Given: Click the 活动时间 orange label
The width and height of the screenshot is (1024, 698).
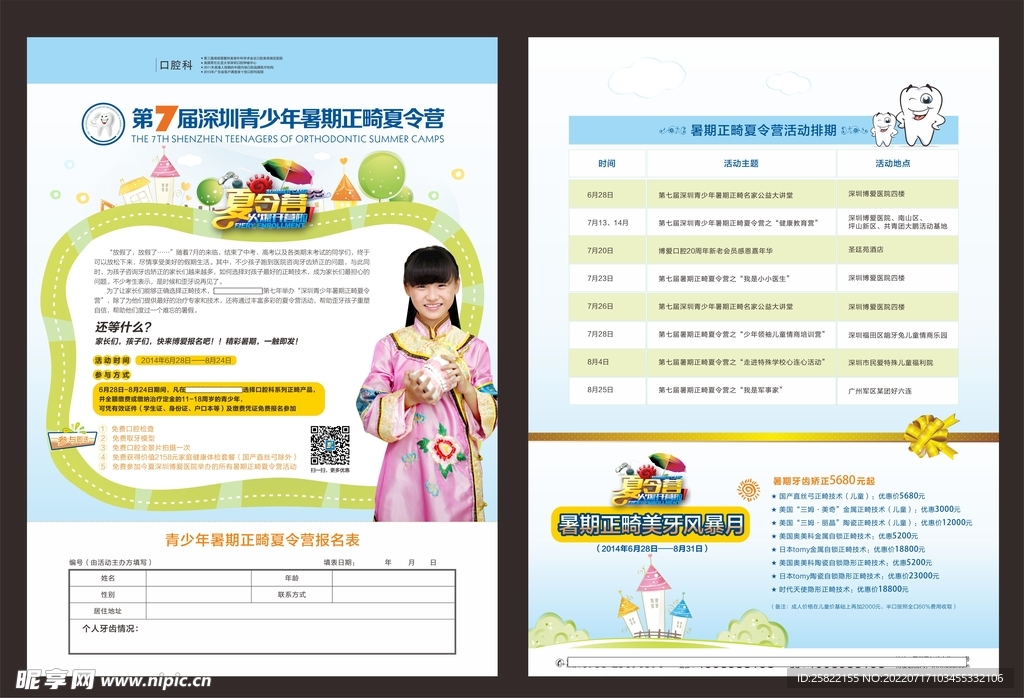Looking at the screenshot, I should click(112, 360).
